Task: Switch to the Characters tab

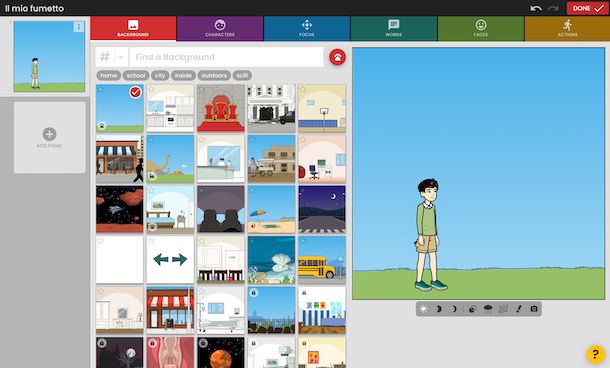Action: (x=220, y=28)
